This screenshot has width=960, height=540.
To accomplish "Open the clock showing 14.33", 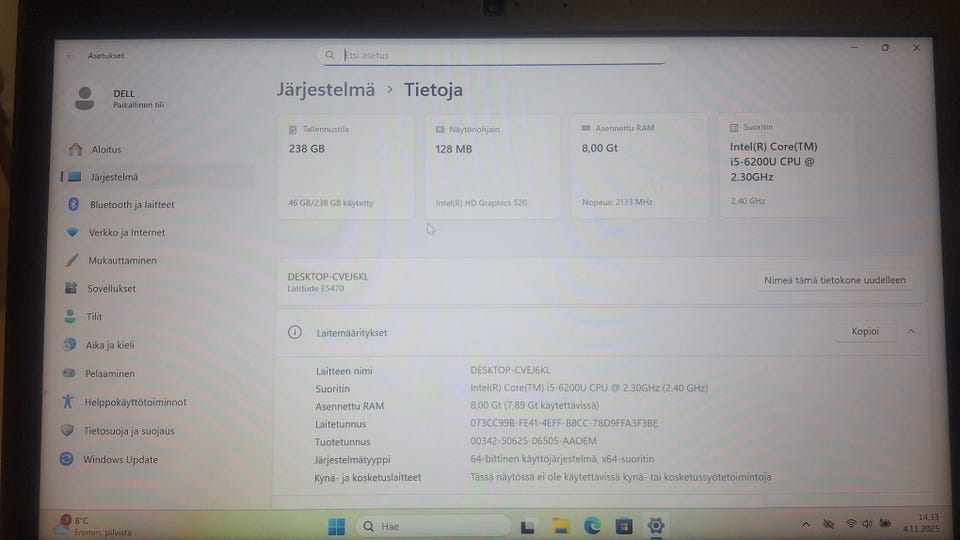I will [x=921, y=523].
